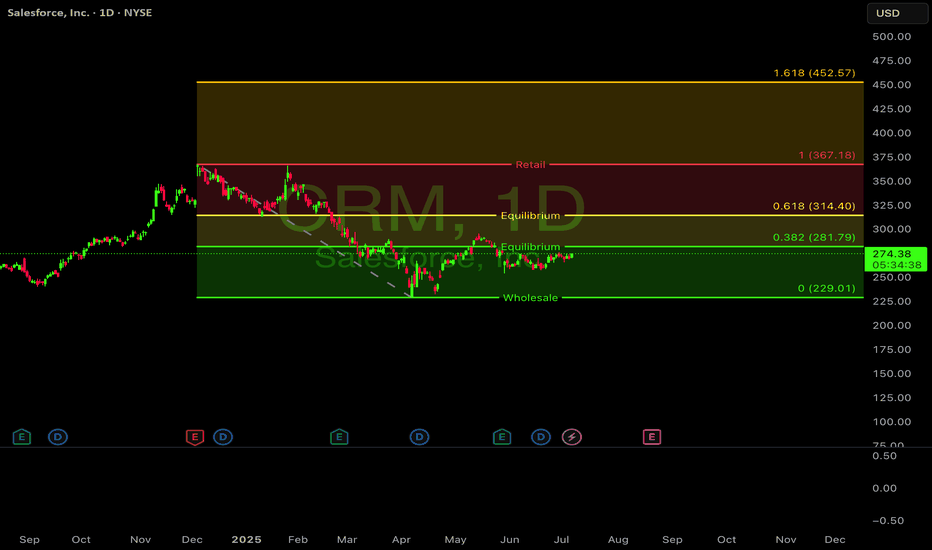Click the dividend marker under April
This screenshot has width=932, height=550.
[419, 437]
